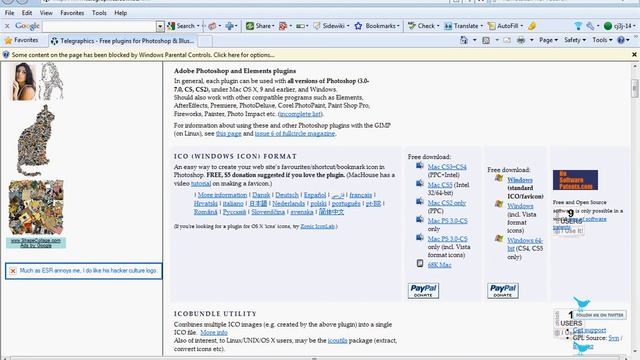This screenshot has height=360, width=640.
Task: Click the Home icon in command bar
Action: click(x=464, y=40)
